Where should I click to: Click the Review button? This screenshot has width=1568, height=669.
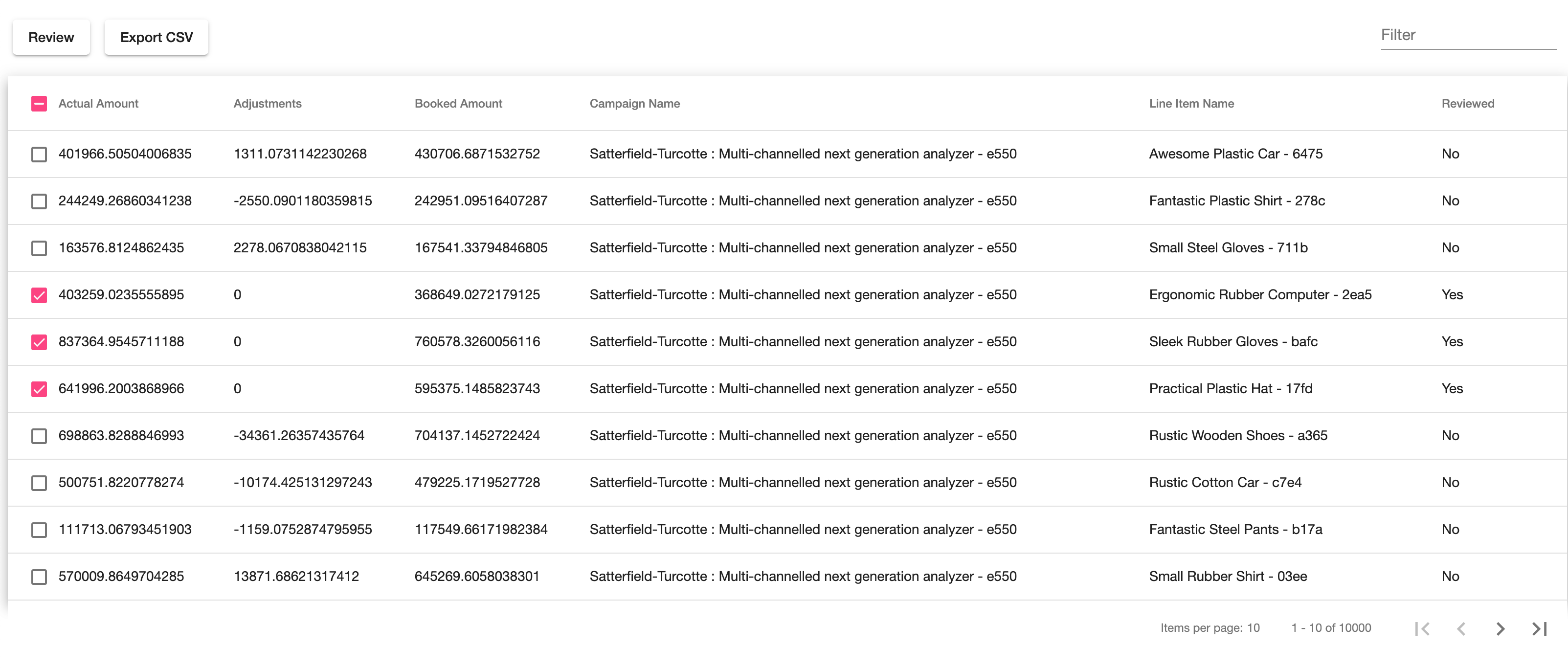pyautogui.click(x=51, y=37)
